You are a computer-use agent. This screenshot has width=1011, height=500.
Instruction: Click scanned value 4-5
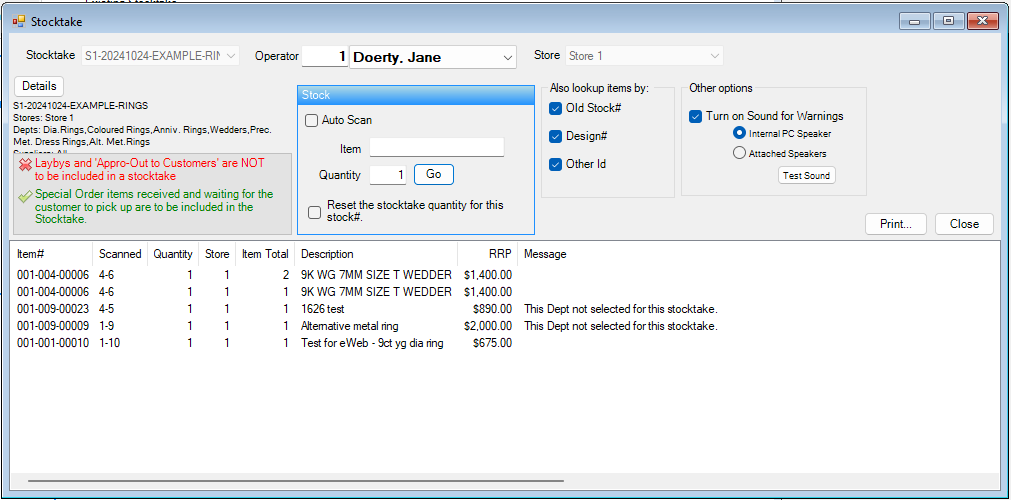106,309
